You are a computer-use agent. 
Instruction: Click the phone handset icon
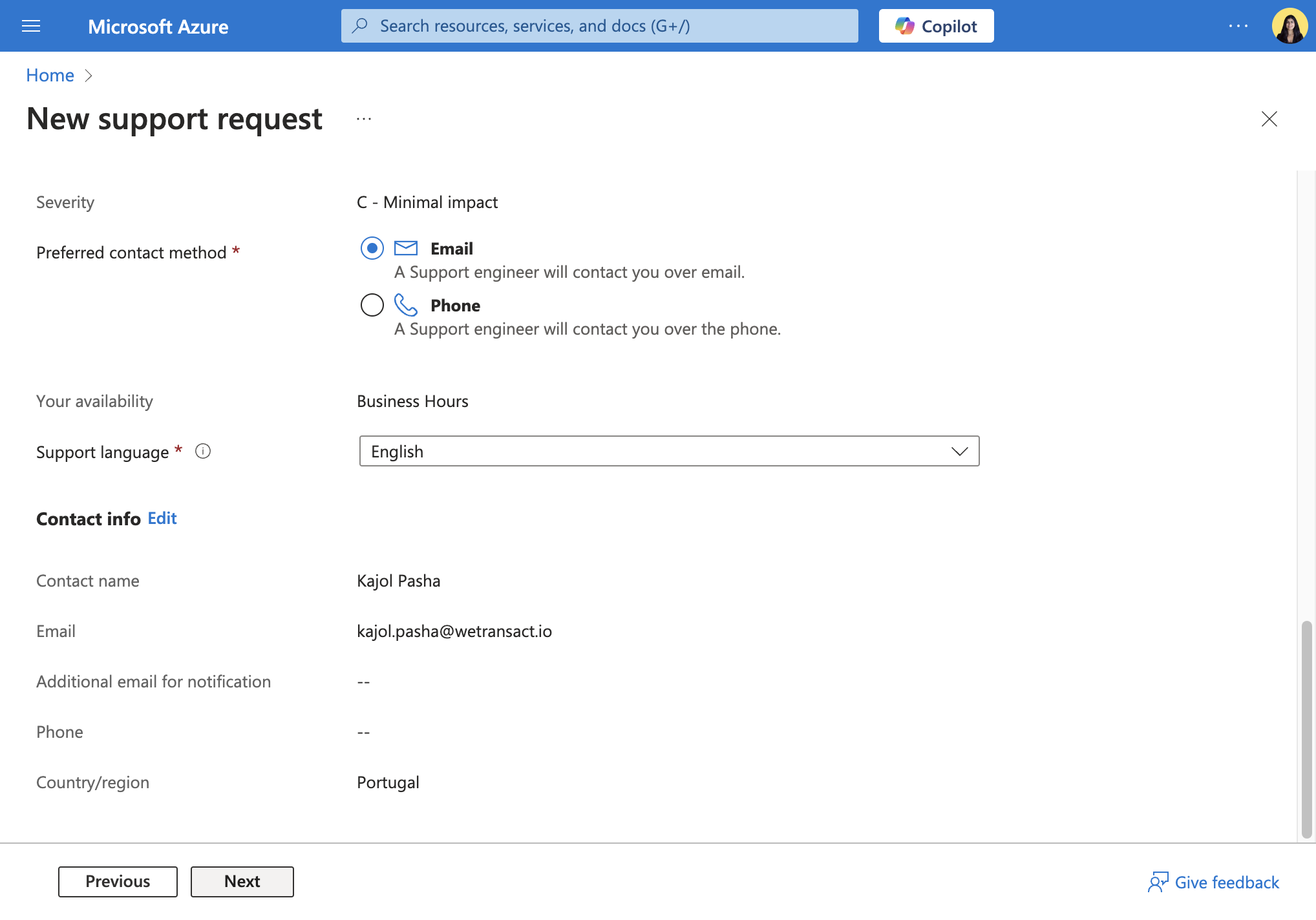[406, 305]
